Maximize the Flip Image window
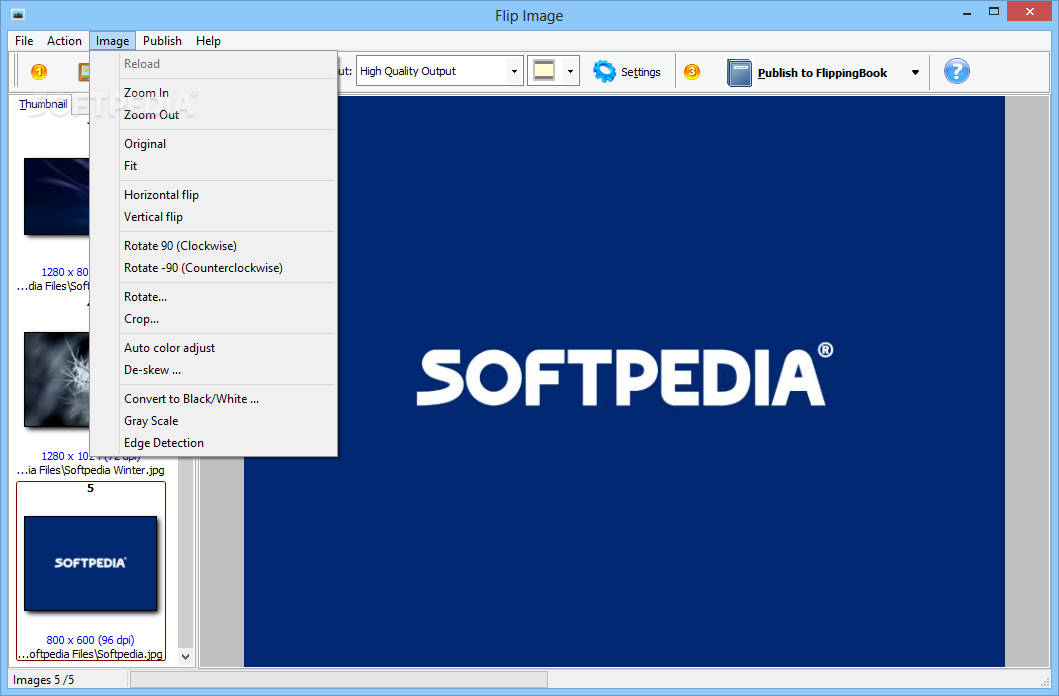The height and width of the screenshot is (696, 1059). point(993,11)
